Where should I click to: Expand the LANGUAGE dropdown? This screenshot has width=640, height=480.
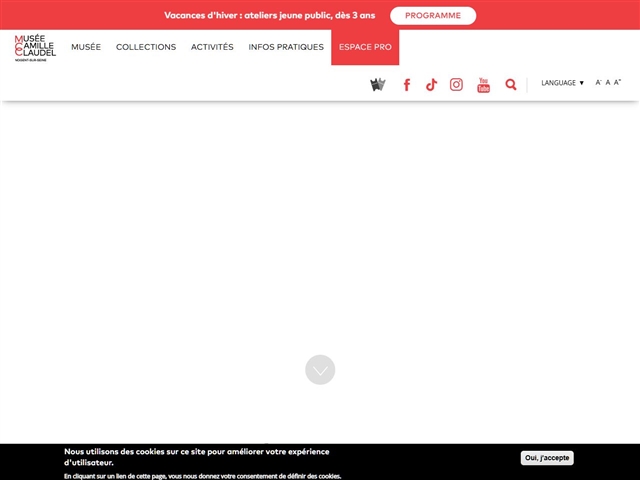point(562,83)
